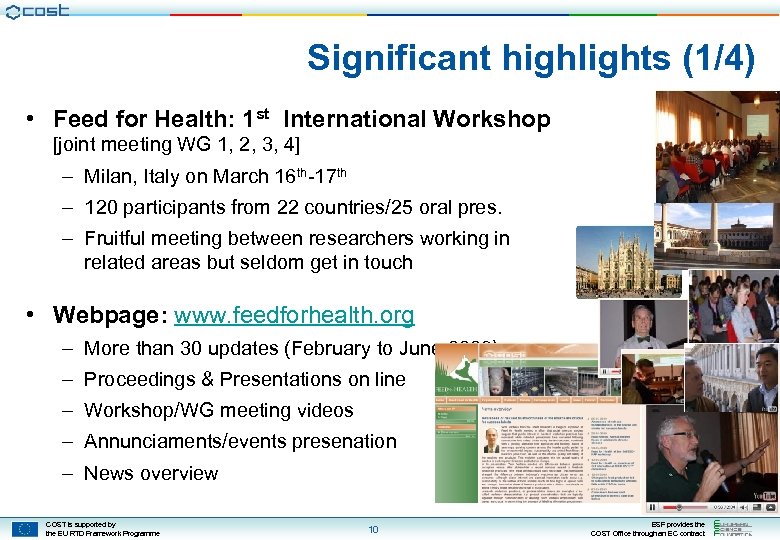
Task: Click 'Annunciaments/events presenation' text
Action: [x=240, y=442]
